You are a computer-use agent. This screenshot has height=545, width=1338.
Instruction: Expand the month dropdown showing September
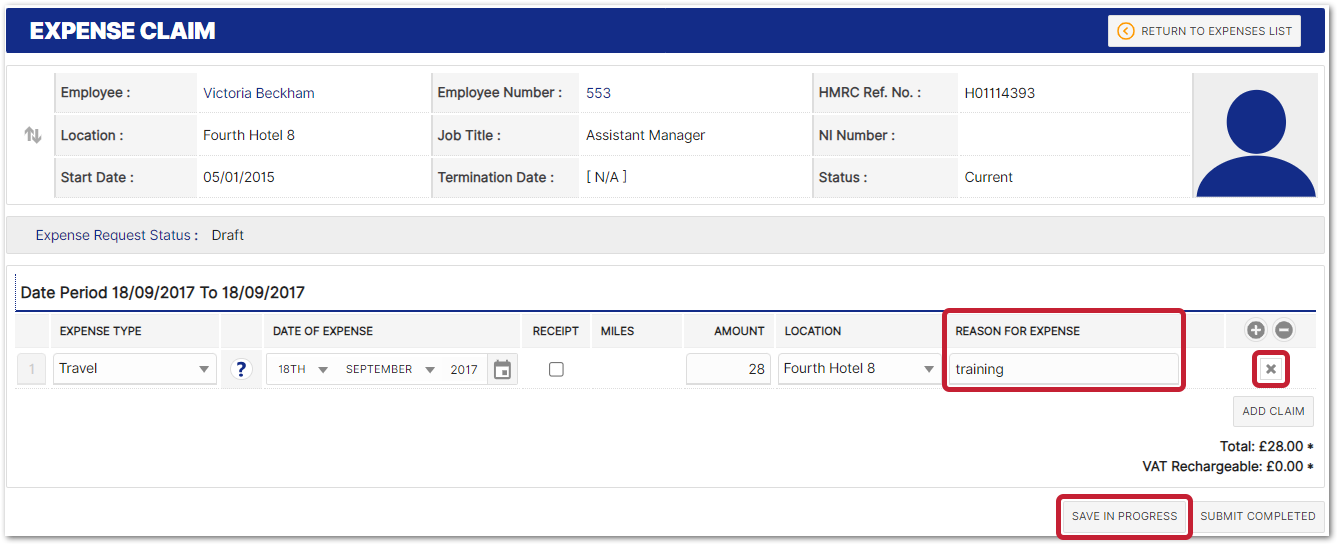[x=389, y=369]
